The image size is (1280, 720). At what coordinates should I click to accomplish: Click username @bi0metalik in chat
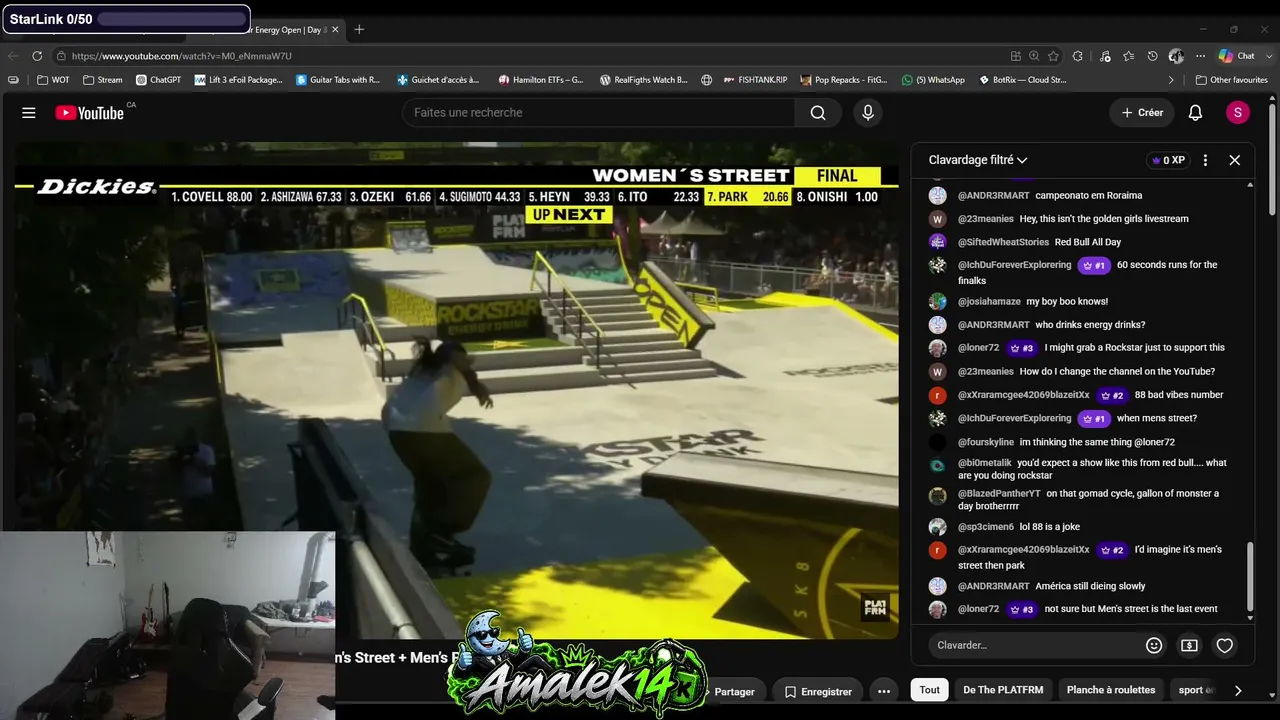click(x=985, y=463)
